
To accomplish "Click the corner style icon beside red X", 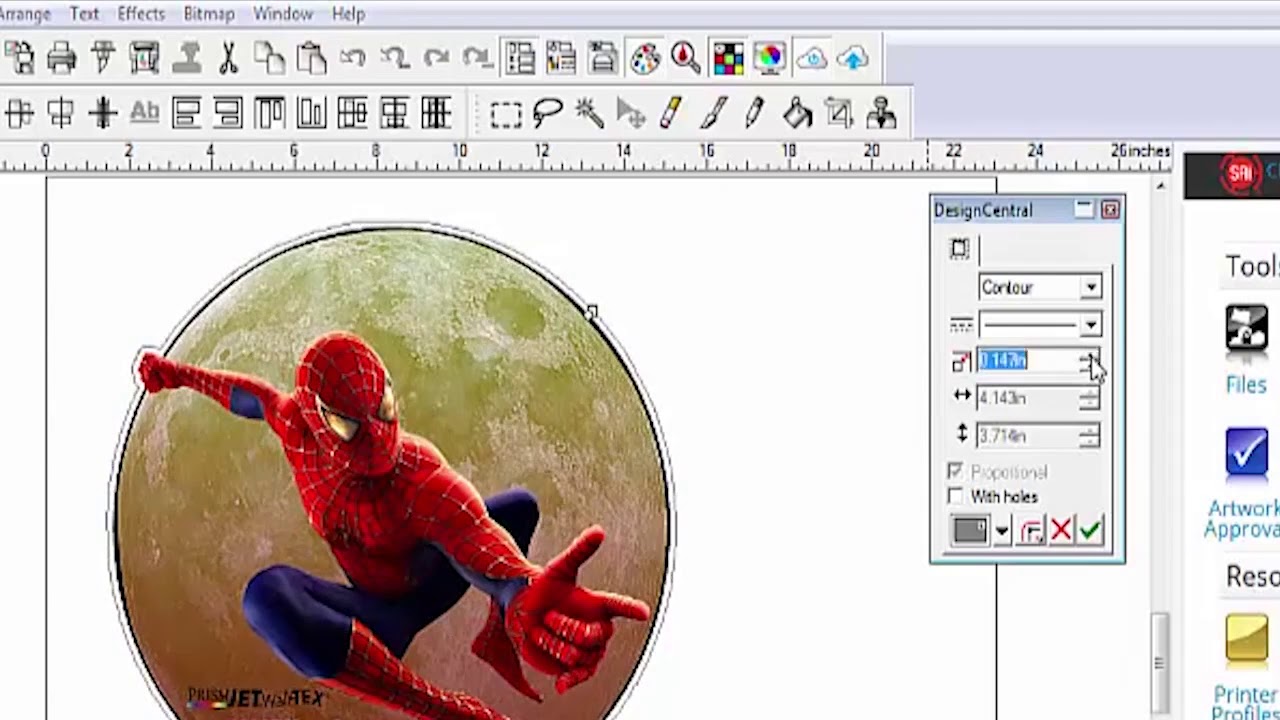I will pos(1032,530).
